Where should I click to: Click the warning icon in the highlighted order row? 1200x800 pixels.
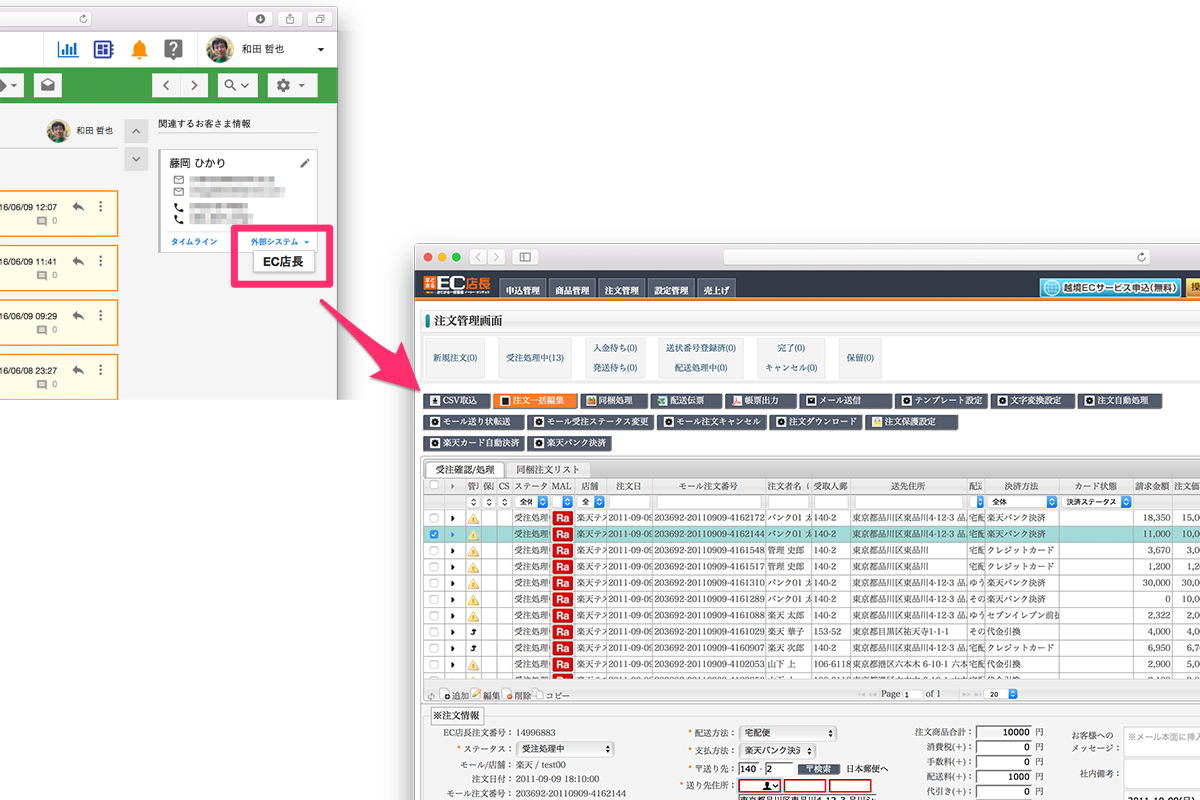coord(473,535)
